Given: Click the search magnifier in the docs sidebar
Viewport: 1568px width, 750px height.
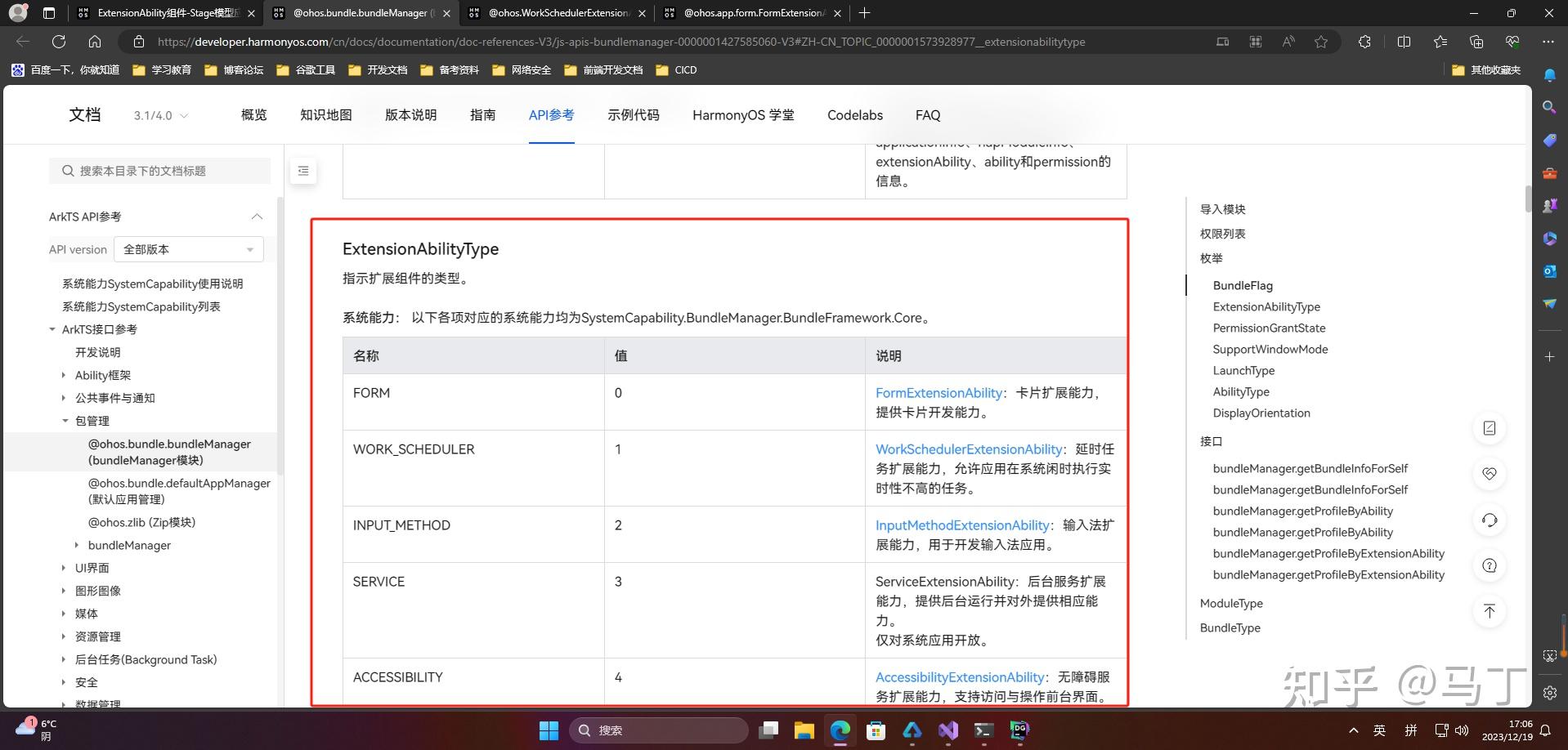Looking at the screenshot, I should pyautogui.click(x=69, y=171).
